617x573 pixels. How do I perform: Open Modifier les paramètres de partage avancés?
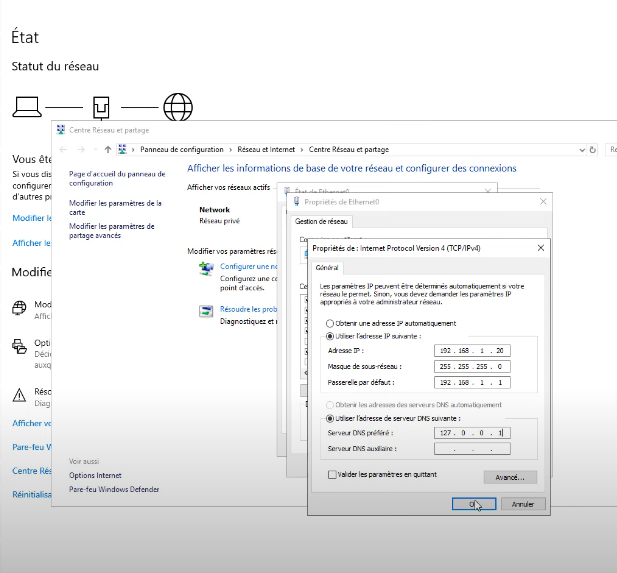pyautogui.click(x=112, y=231)
